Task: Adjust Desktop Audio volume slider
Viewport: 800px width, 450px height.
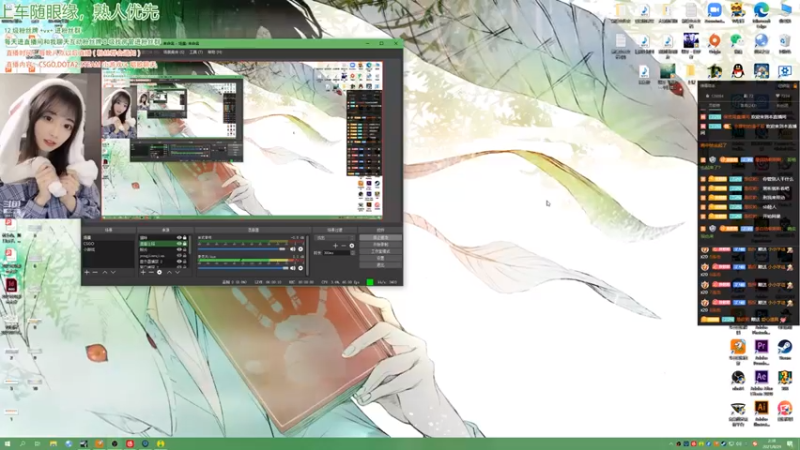Action: coord(242,249)
